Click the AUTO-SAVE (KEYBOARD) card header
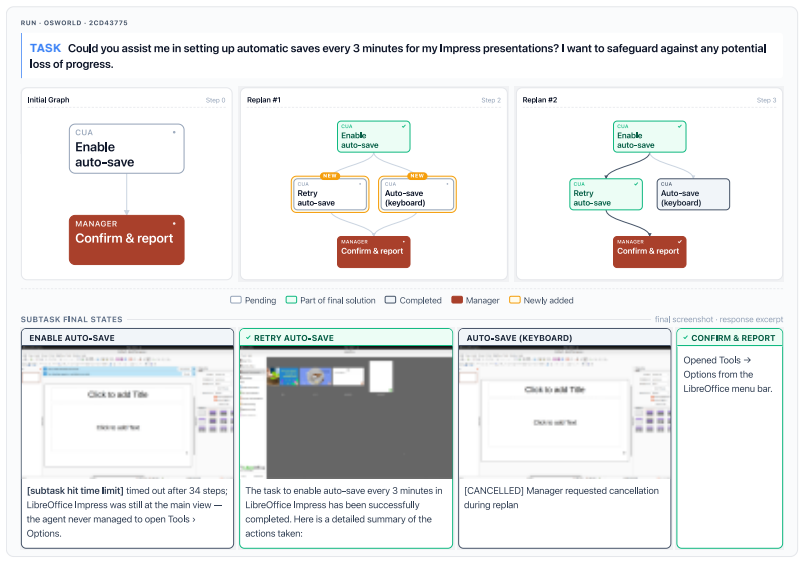The image size is (804, 563). tap(565, 338)
